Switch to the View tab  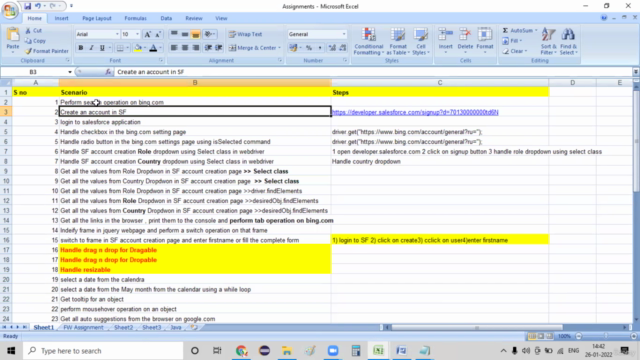[221, 18]
